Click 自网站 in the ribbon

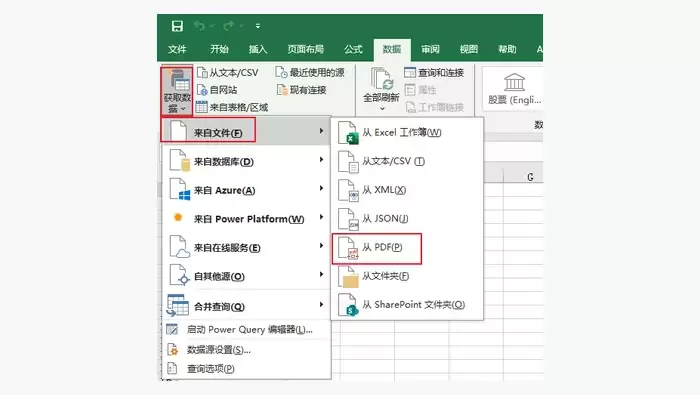tap(217, 90)
